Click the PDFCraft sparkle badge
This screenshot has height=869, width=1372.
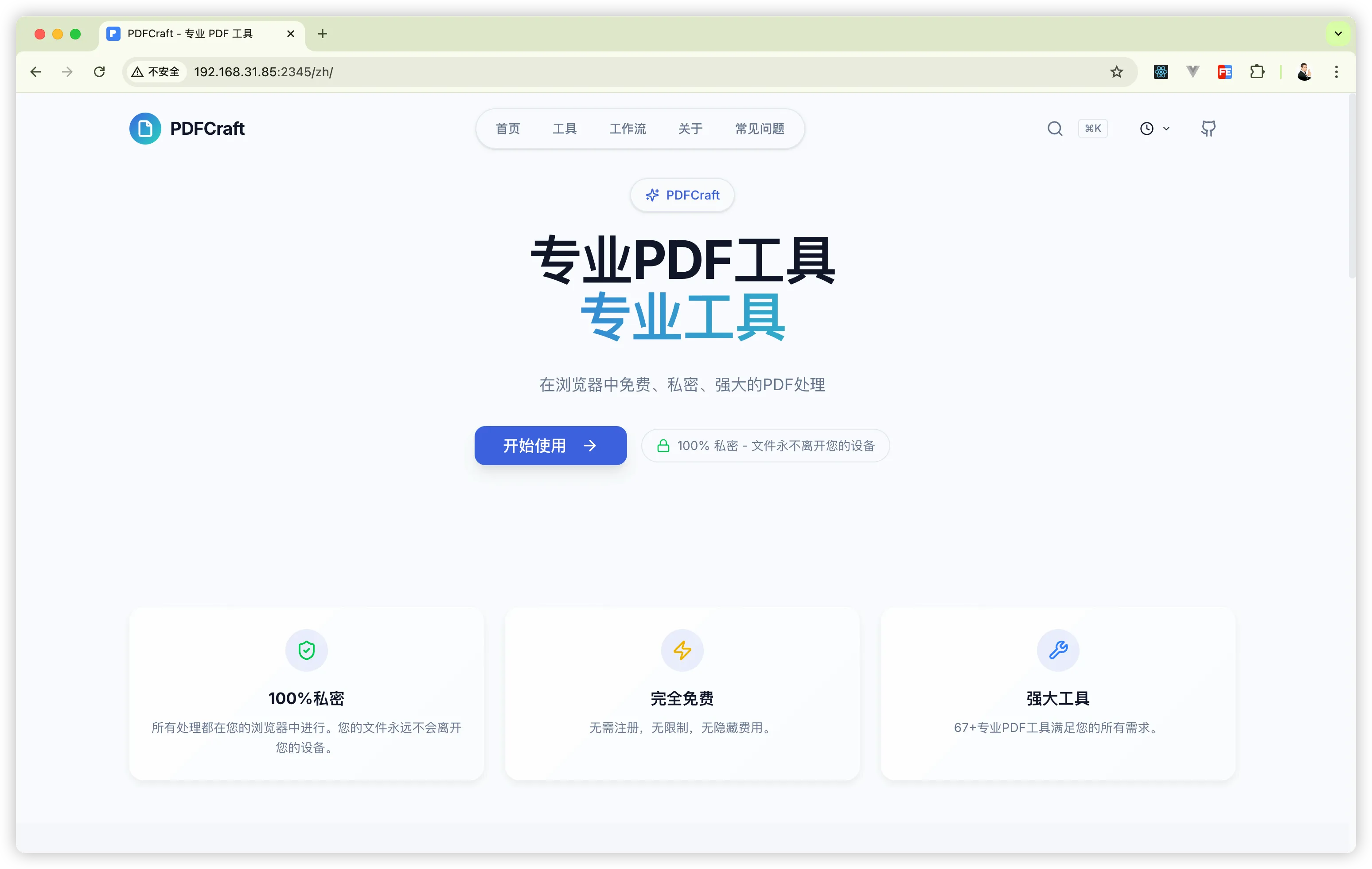pyautogui.click(x=682, y=195)
